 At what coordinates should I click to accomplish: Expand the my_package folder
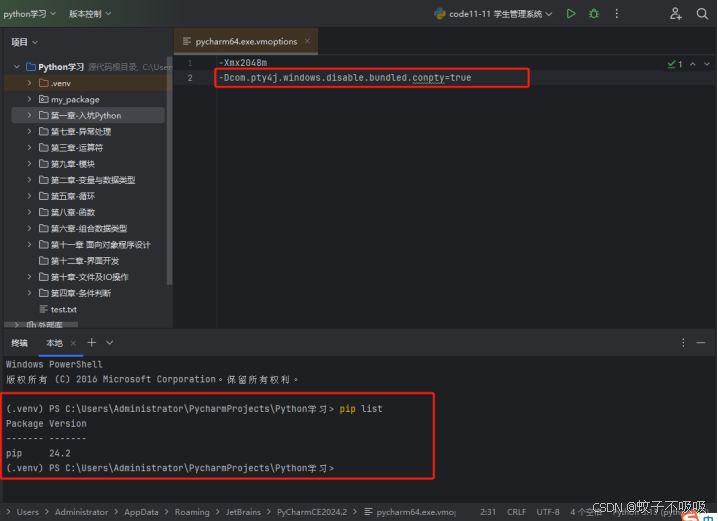(x=30, y=100)
